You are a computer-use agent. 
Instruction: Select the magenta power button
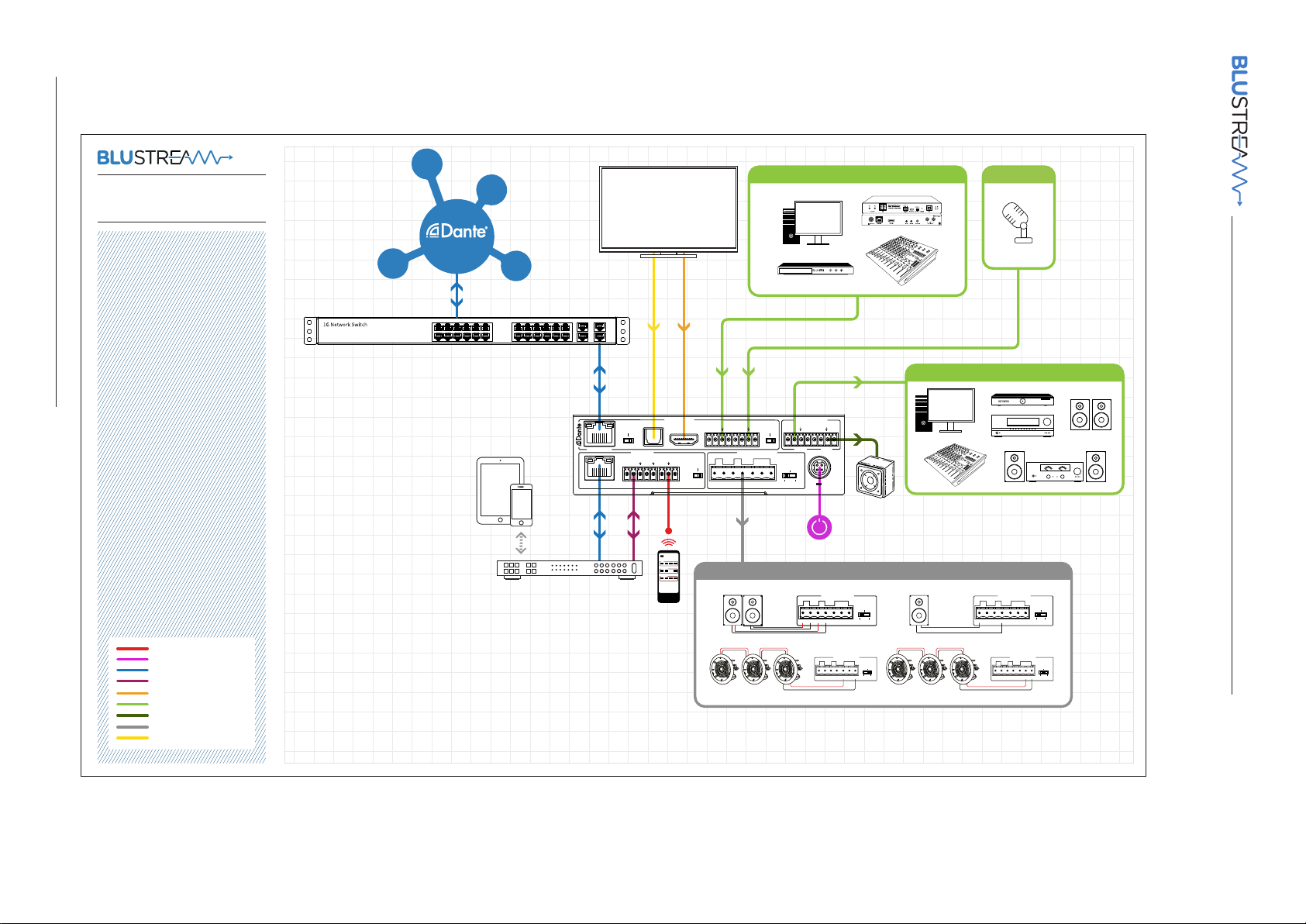click(819, 528)
